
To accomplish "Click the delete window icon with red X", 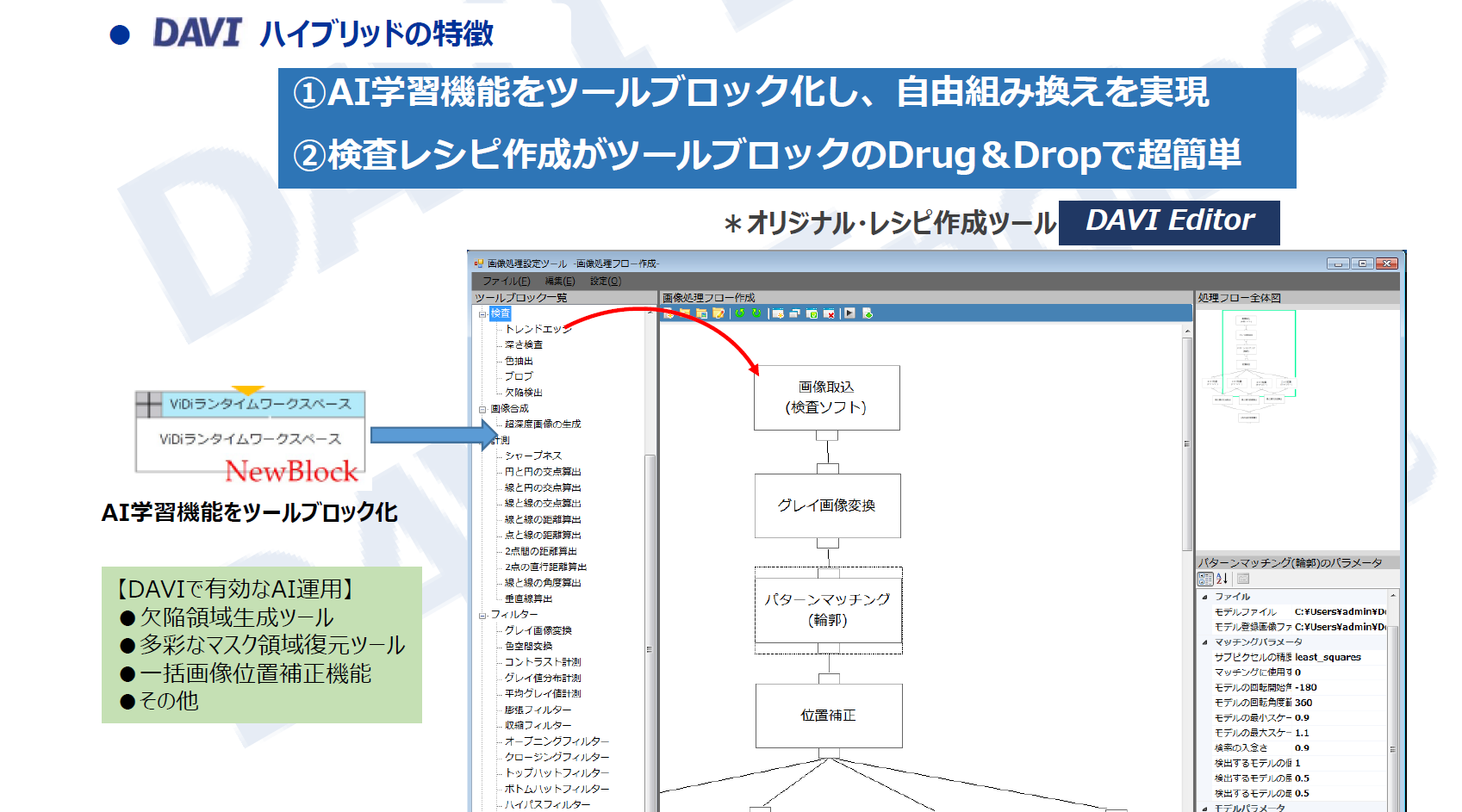I will click(x=829, y=313).
